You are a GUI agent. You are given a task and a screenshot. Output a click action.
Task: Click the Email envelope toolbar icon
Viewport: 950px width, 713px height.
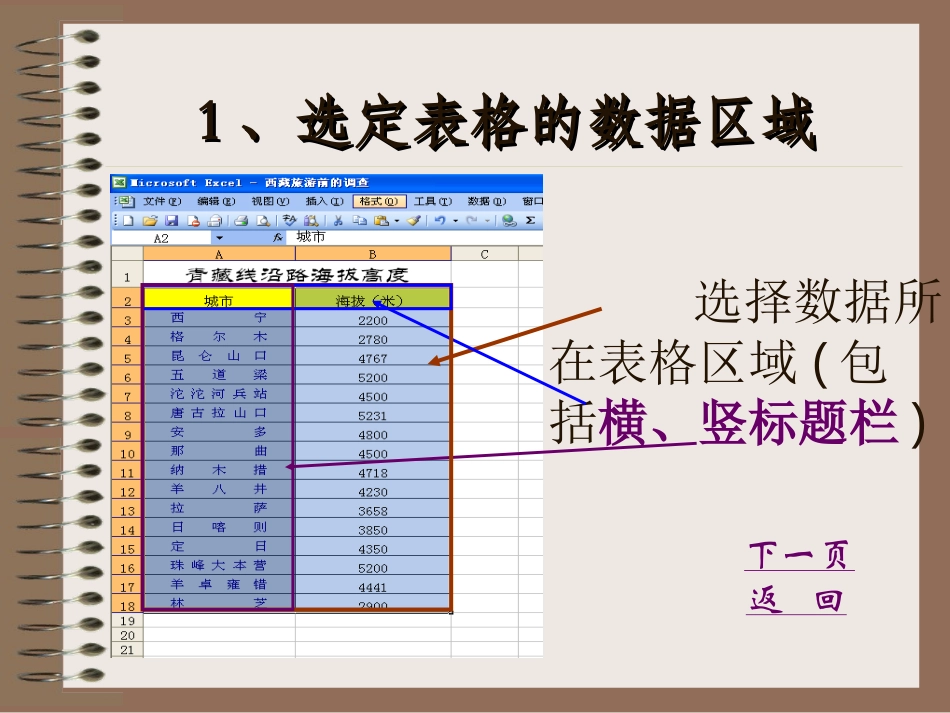214,221
